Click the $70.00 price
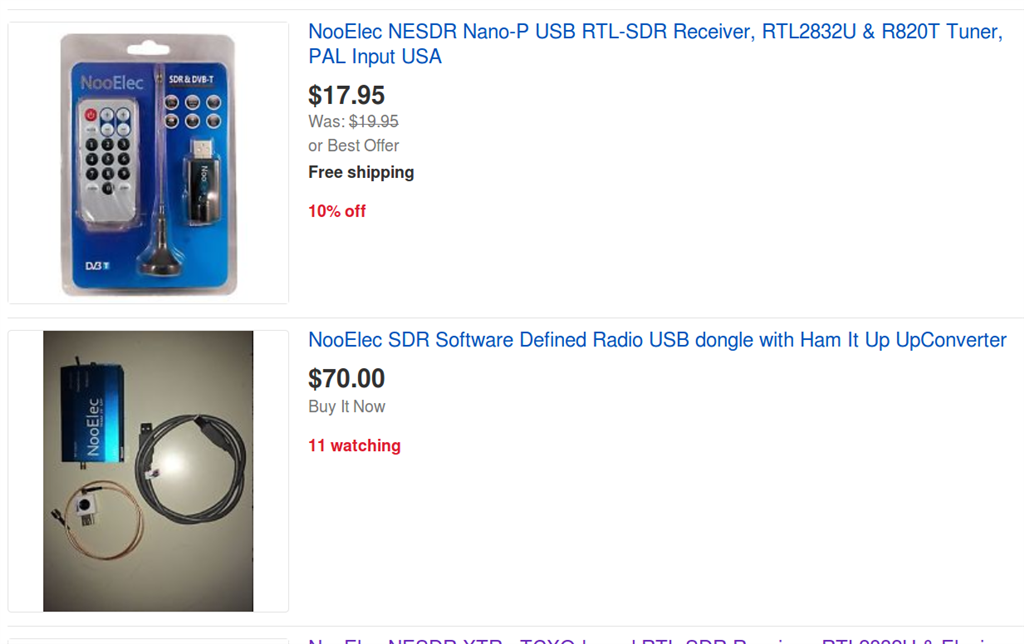 point(346,378)
